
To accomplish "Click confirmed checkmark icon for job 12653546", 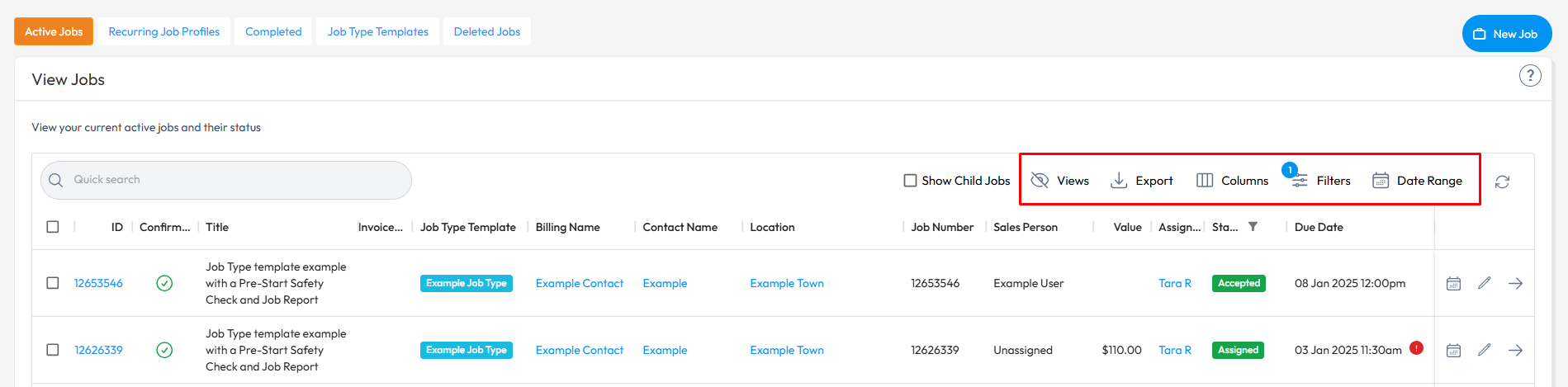I will click(164, 283).
